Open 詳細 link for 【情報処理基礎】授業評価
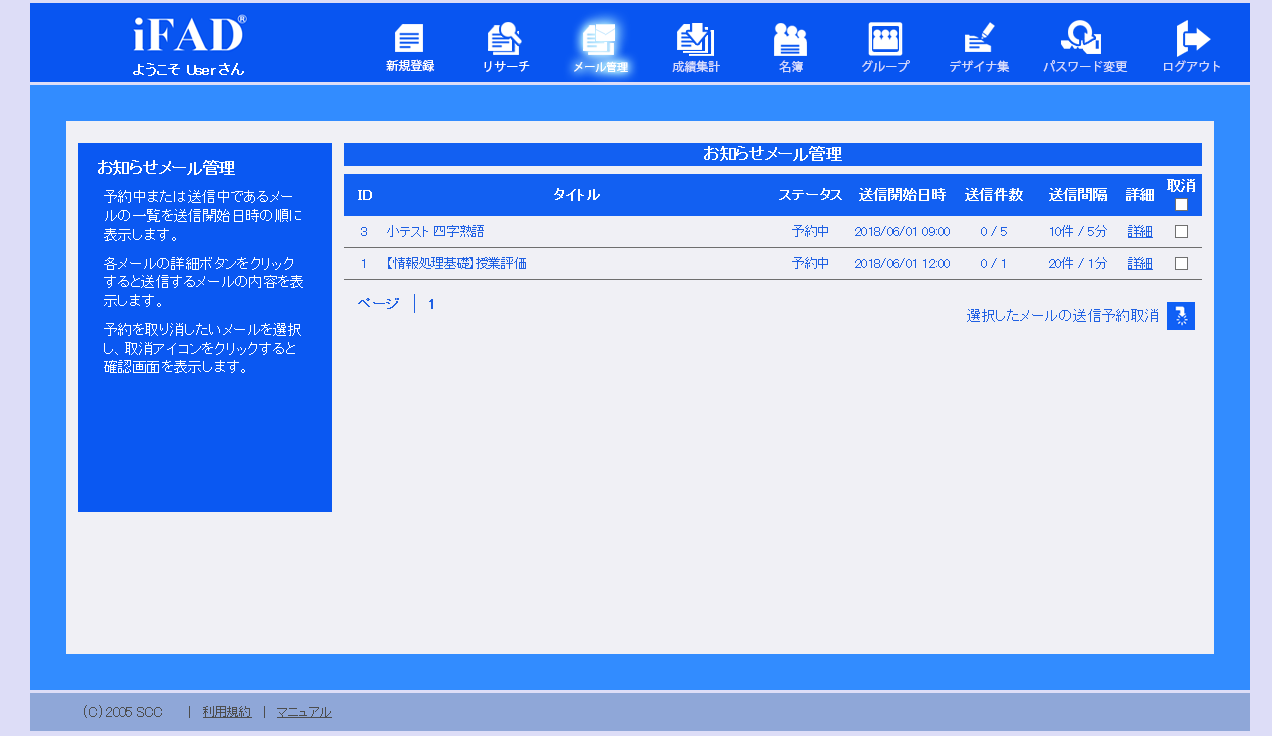The image size is (1272, 736). coord(1140,263)
